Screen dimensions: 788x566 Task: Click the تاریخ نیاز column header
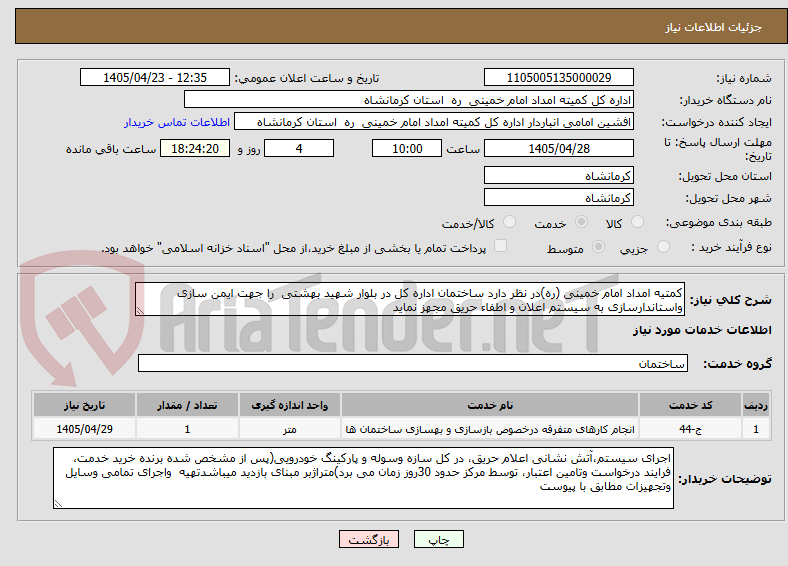point(84,405)
